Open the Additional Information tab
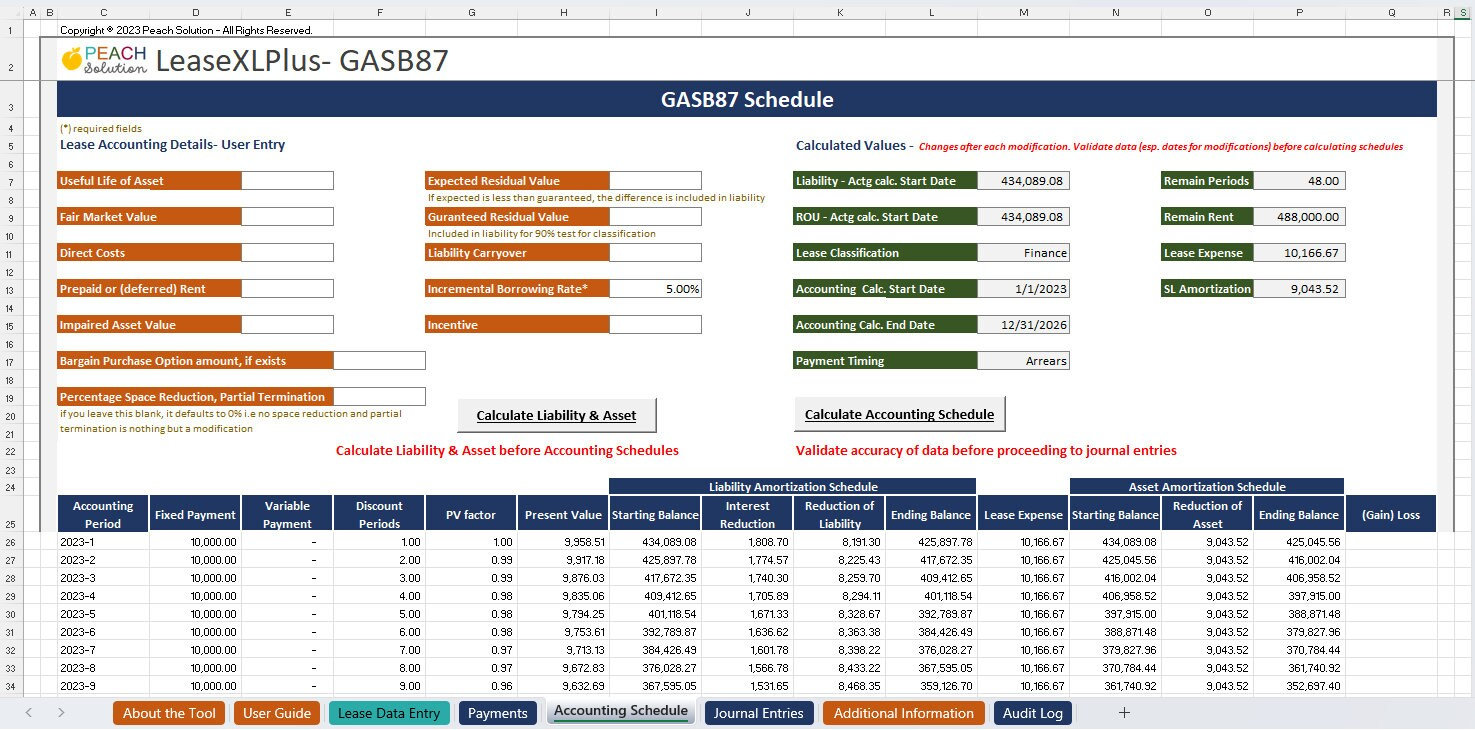1475x730 pixels. coord(903,713)
